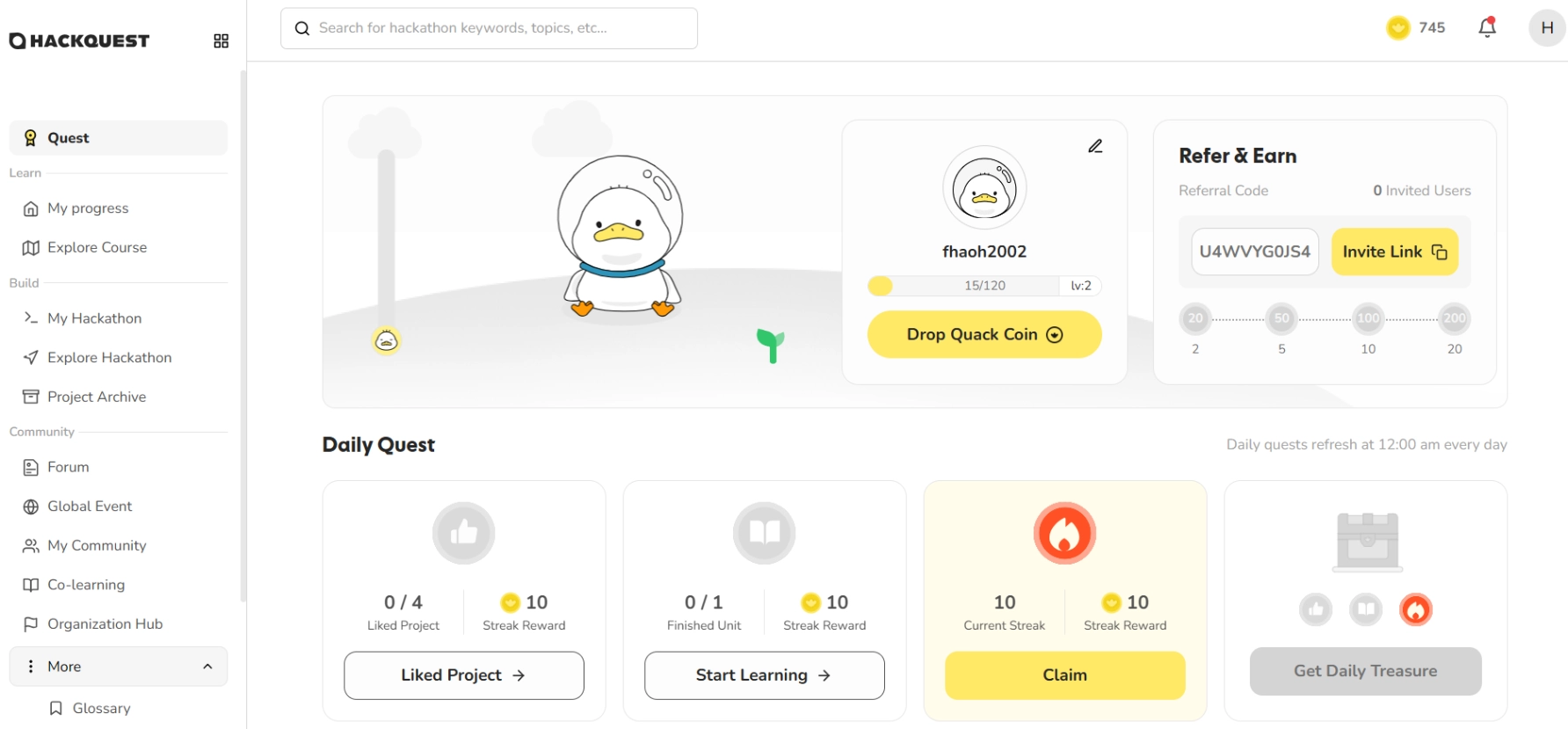
Task: Open the H user account menu
Action: tap(1547, 28)
